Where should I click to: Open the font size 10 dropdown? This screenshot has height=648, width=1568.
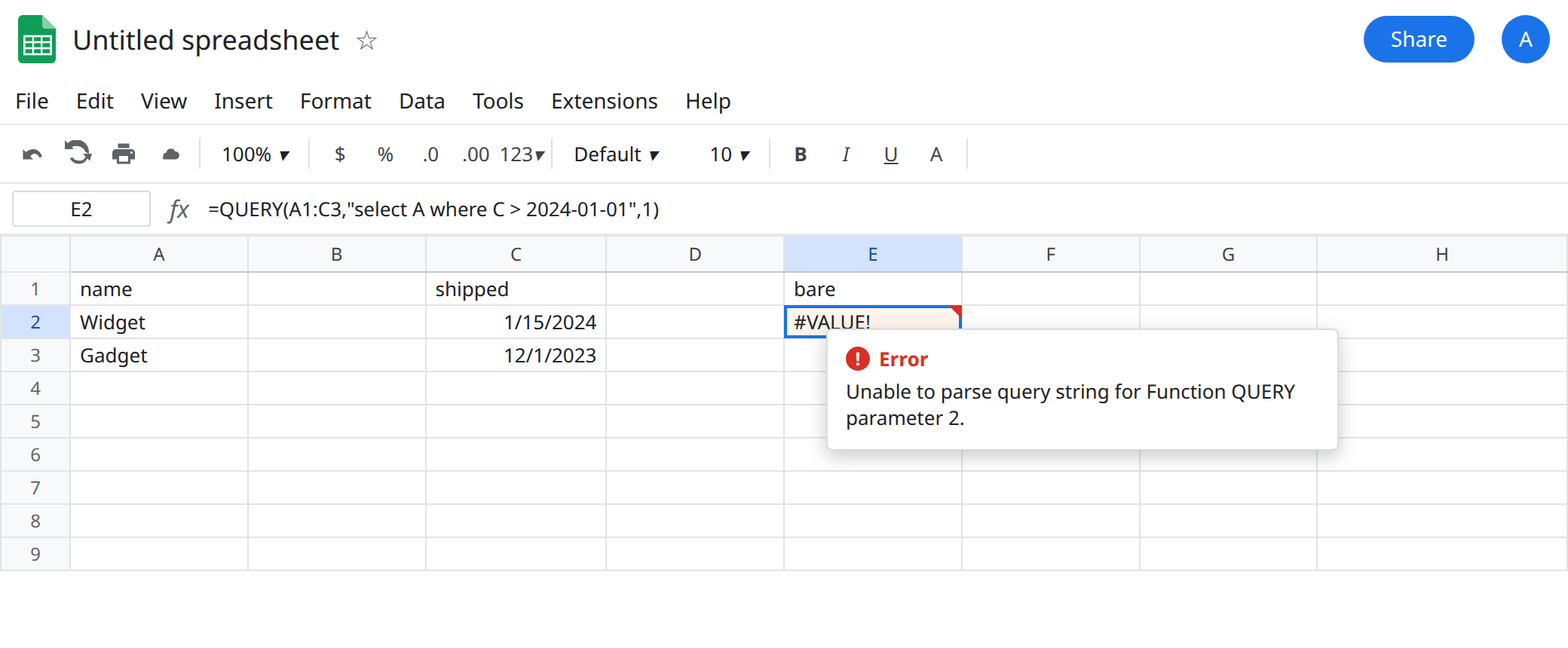click(730, 154)
